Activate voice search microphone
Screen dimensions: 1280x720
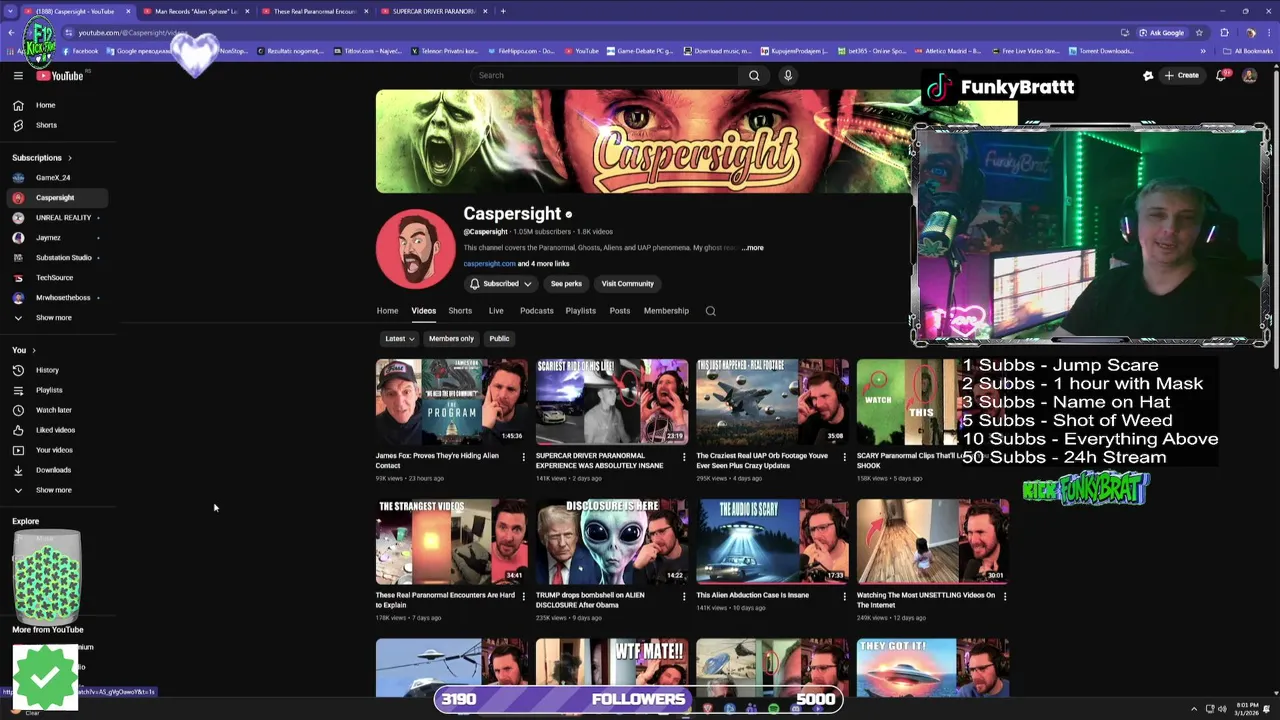[788, 75]
